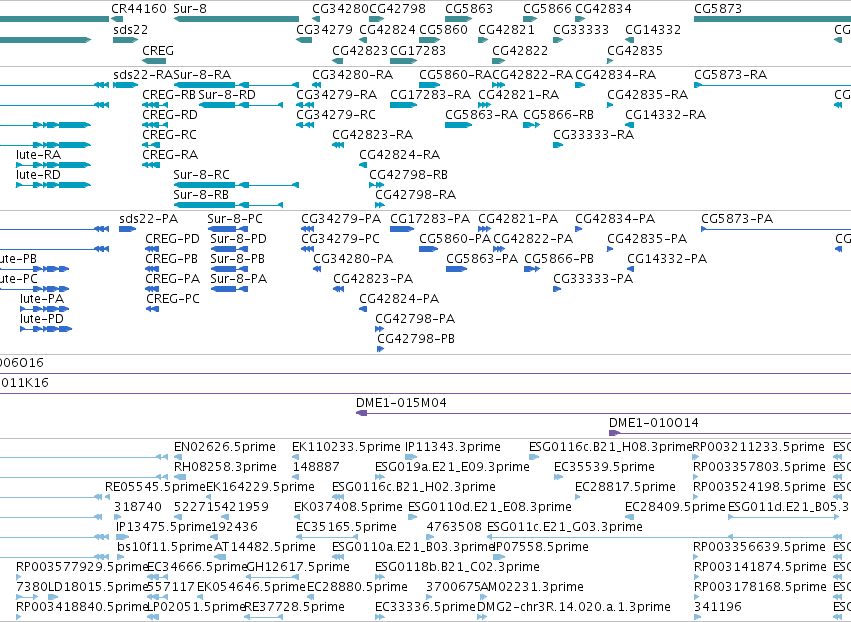Select the CG42823-RA transcript label

pyautogui.click(x=372, y=134)
